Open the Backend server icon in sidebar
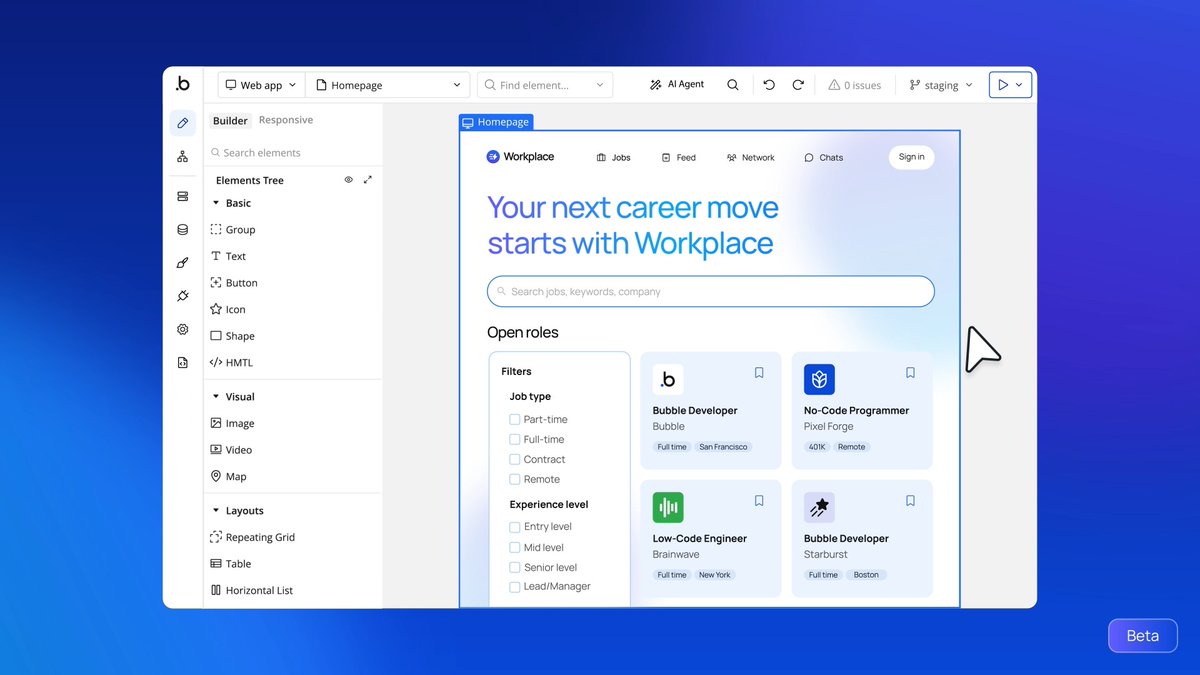Screen dimensions: 1200x675 click(182, 196)
